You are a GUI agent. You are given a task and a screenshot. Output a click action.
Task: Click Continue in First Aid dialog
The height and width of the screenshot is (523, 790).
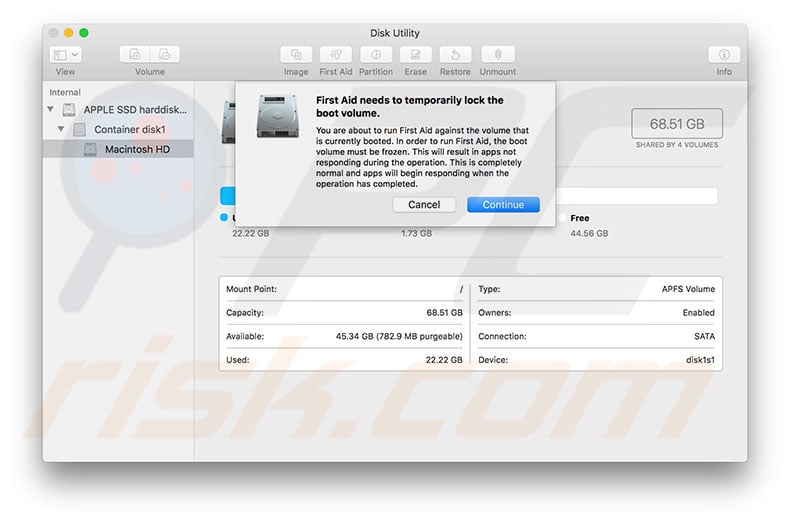503,205
